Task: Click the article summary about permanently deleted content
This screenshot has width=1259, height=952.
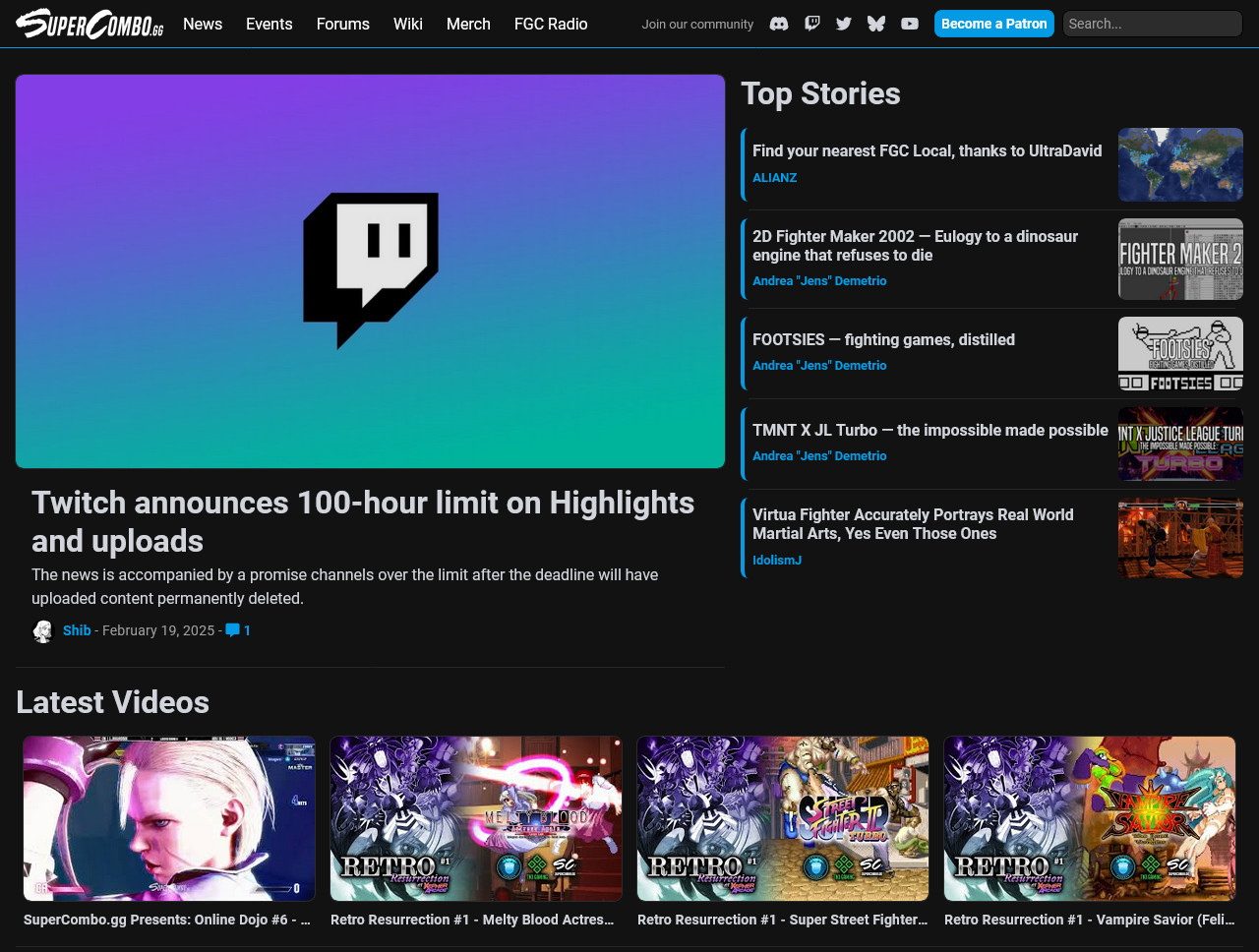Action: pyautogui.click(x=345, y=586)
